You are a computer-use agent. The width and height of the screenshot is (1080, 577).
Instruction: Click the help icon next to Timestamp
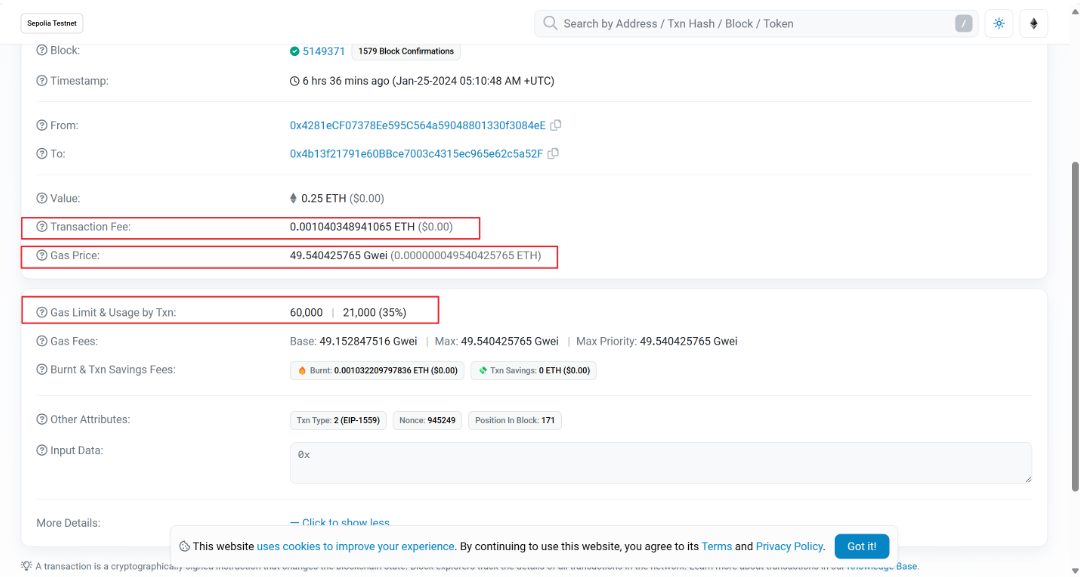point(41,81)
